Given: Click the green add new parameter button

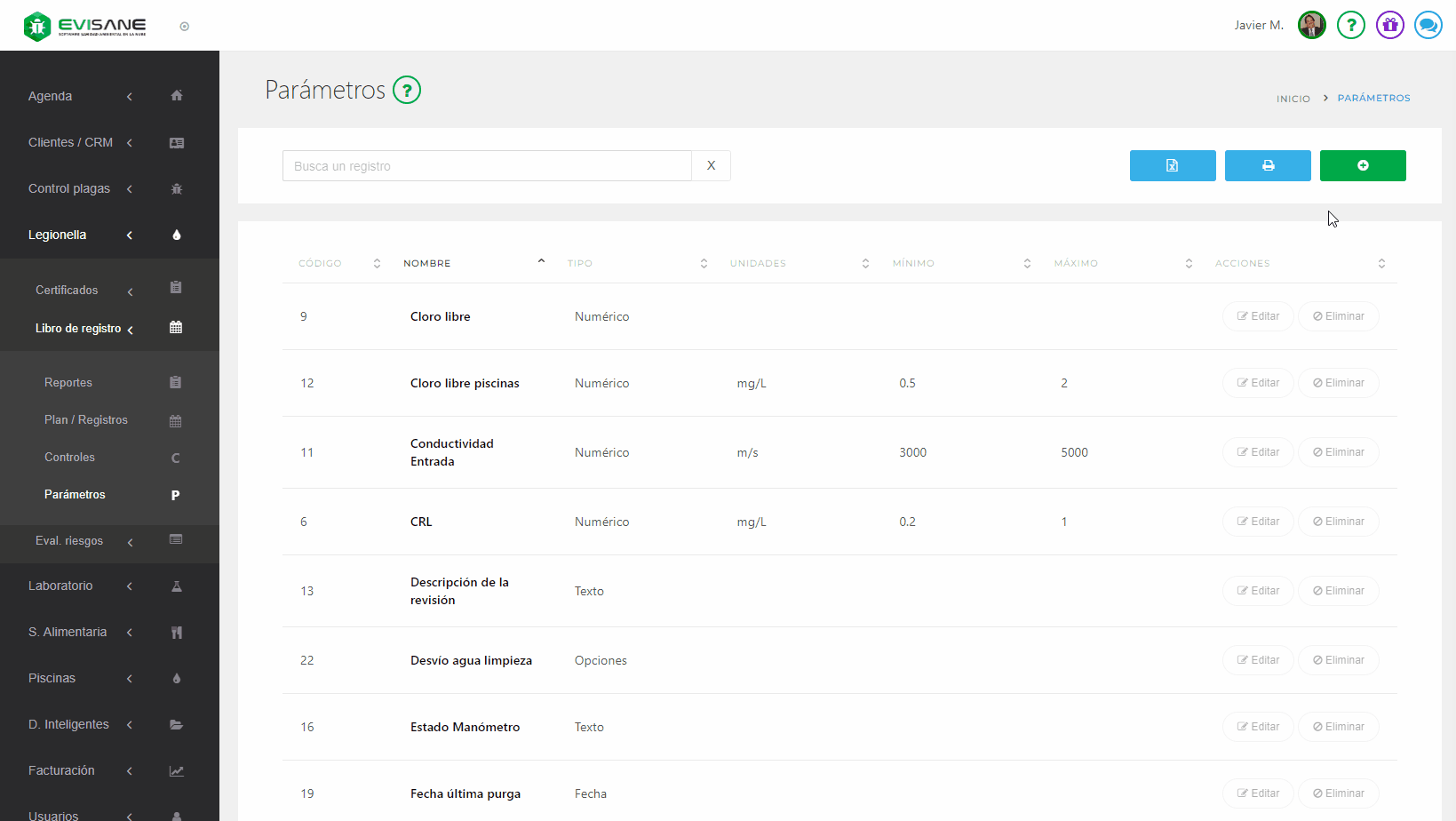Looking at the screenshot, I should pos(1362,165).
